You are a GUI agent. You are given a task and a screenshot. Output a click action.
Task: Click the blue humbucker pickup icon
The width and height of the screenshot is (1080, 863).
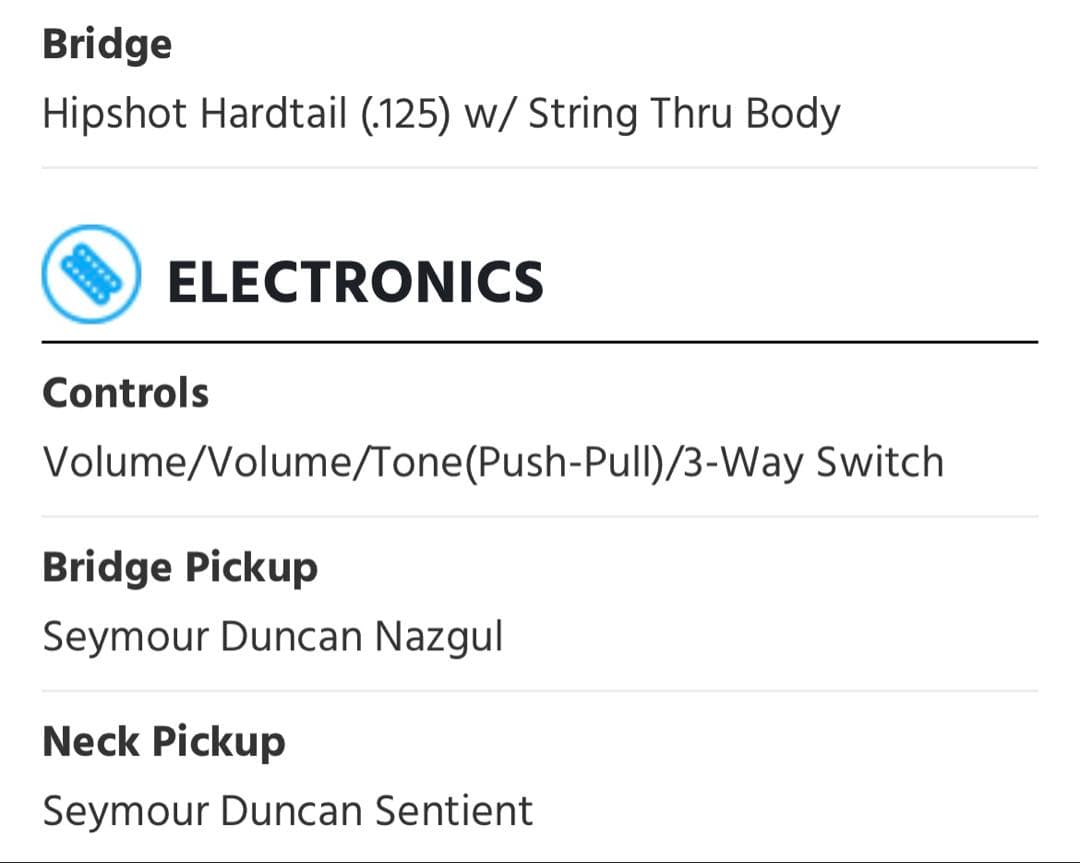coord(91,273)
